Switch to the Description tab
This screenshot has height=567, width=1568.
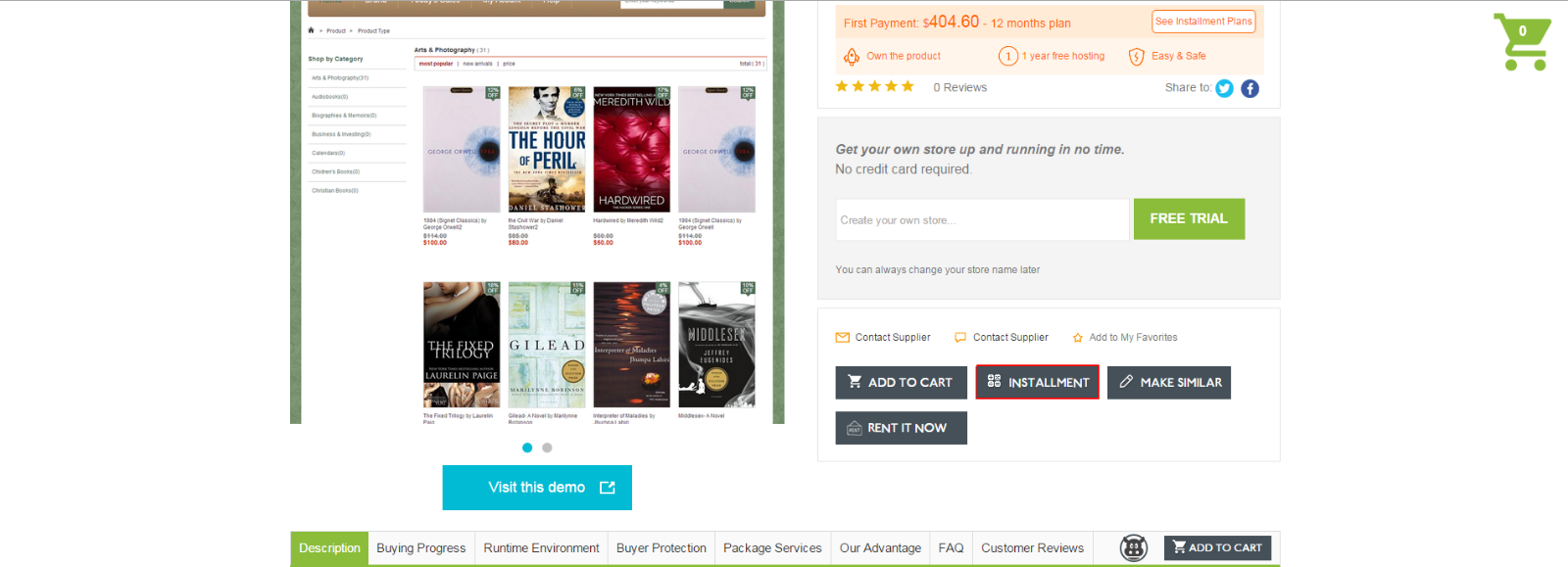329,548
